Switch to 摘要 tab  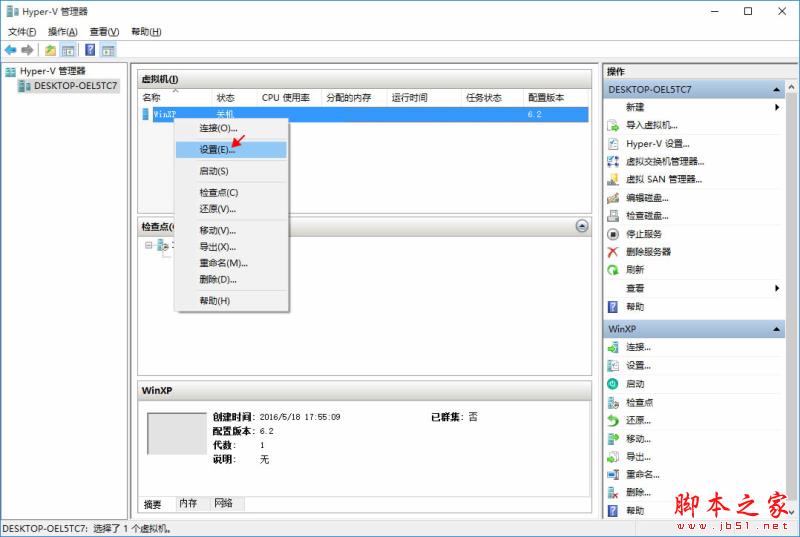[153, 504]
